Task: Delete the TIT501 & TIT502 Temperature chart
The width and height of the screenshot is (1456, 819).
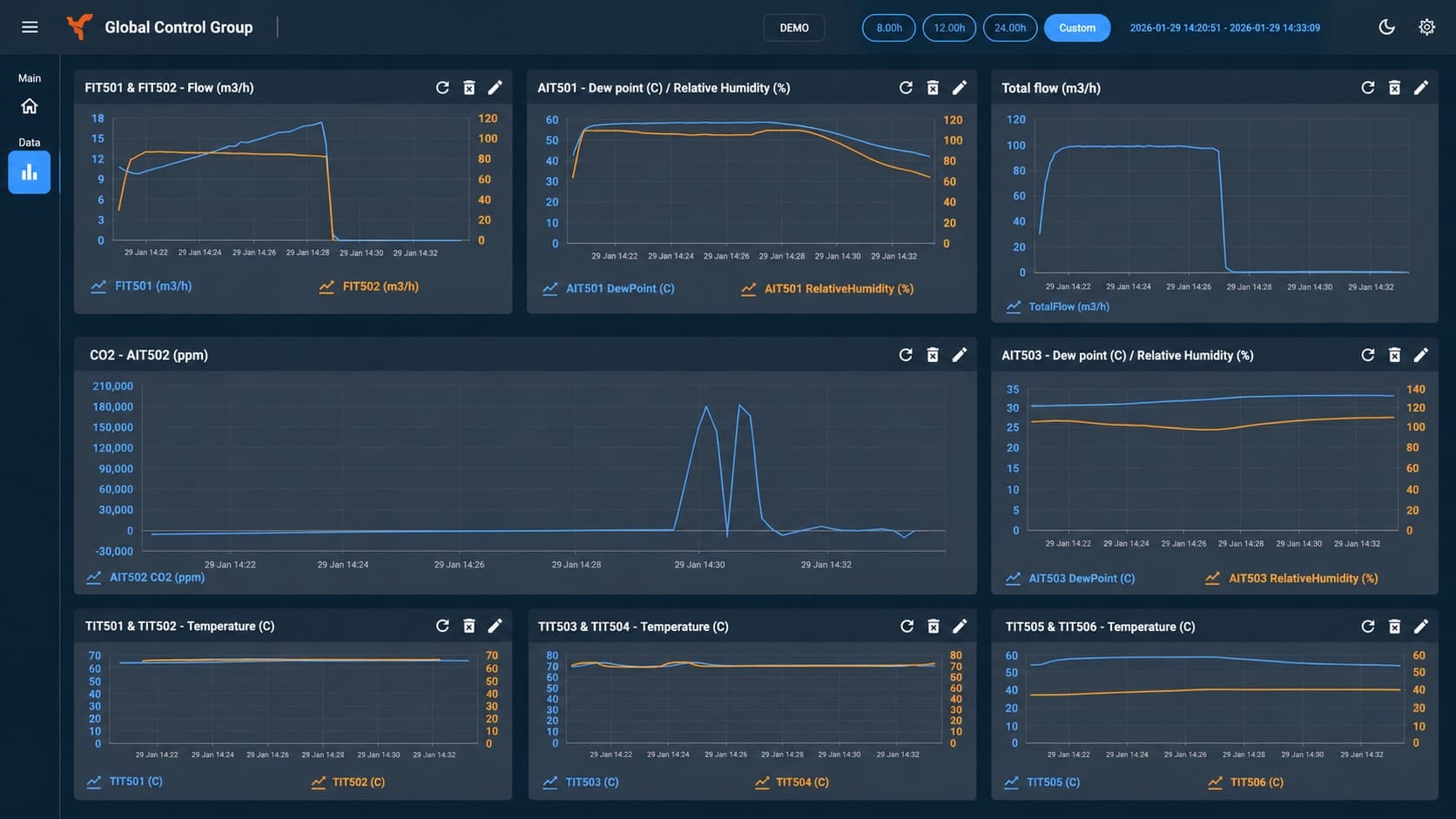Action: tap(468, 626)
